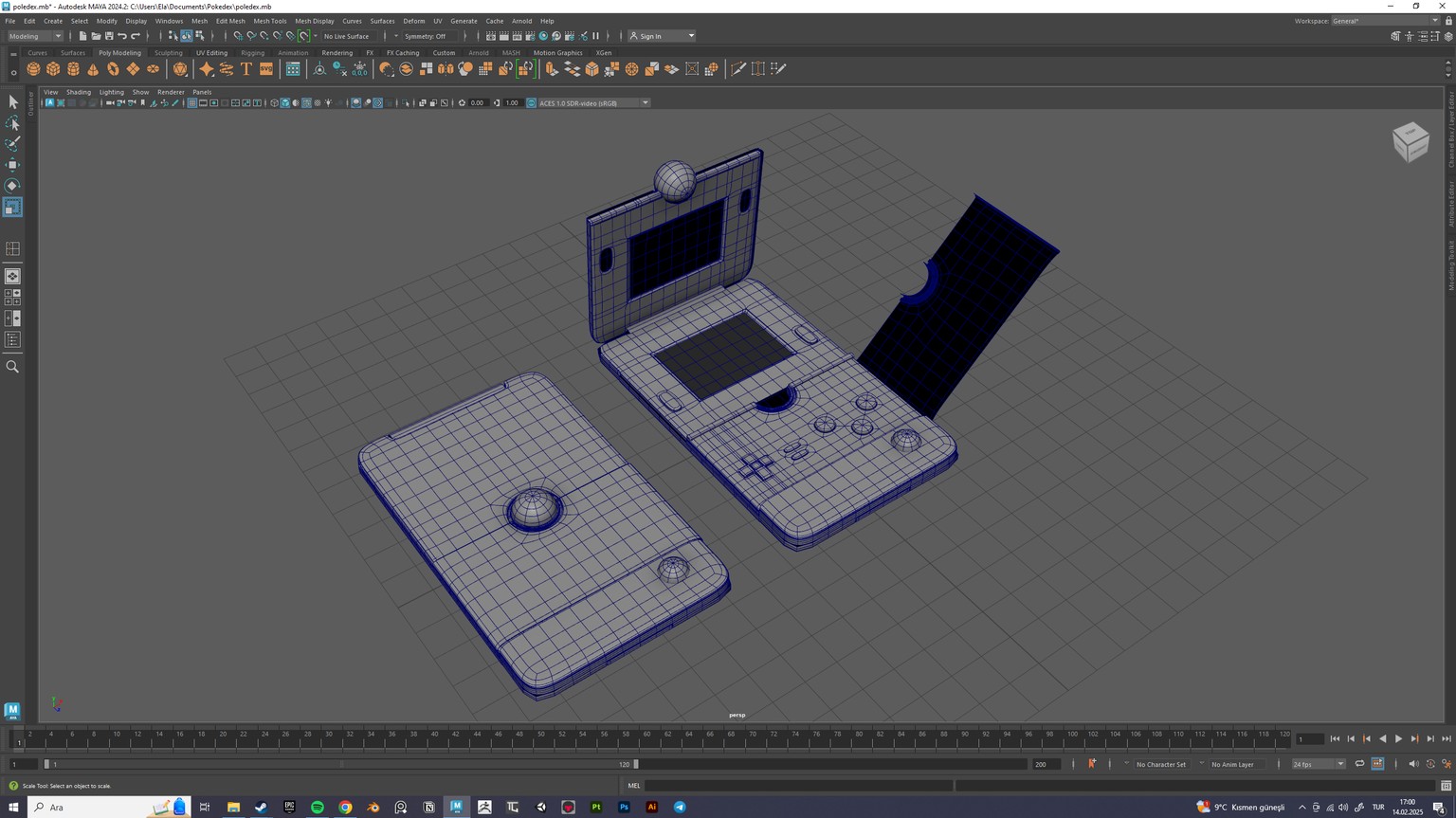Click the MEL command language label
1456x818 pixels.
[x=634, y=786]
